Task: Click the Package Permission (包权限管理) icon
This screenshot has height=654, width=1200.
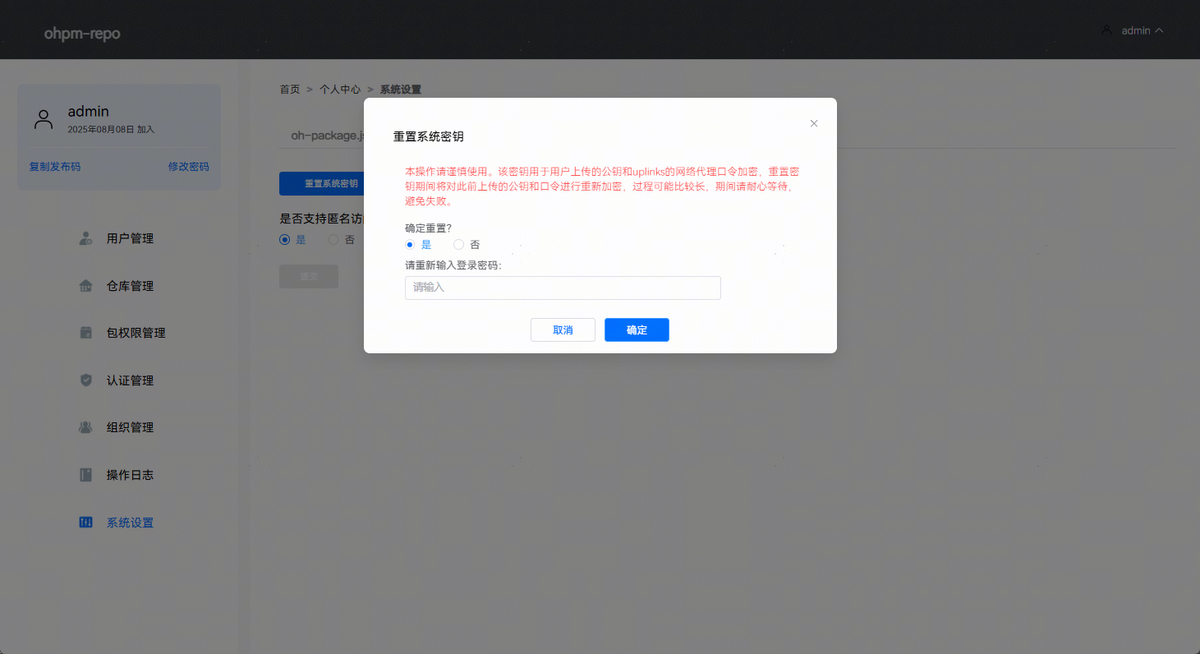Action: (x=86, y=333)
